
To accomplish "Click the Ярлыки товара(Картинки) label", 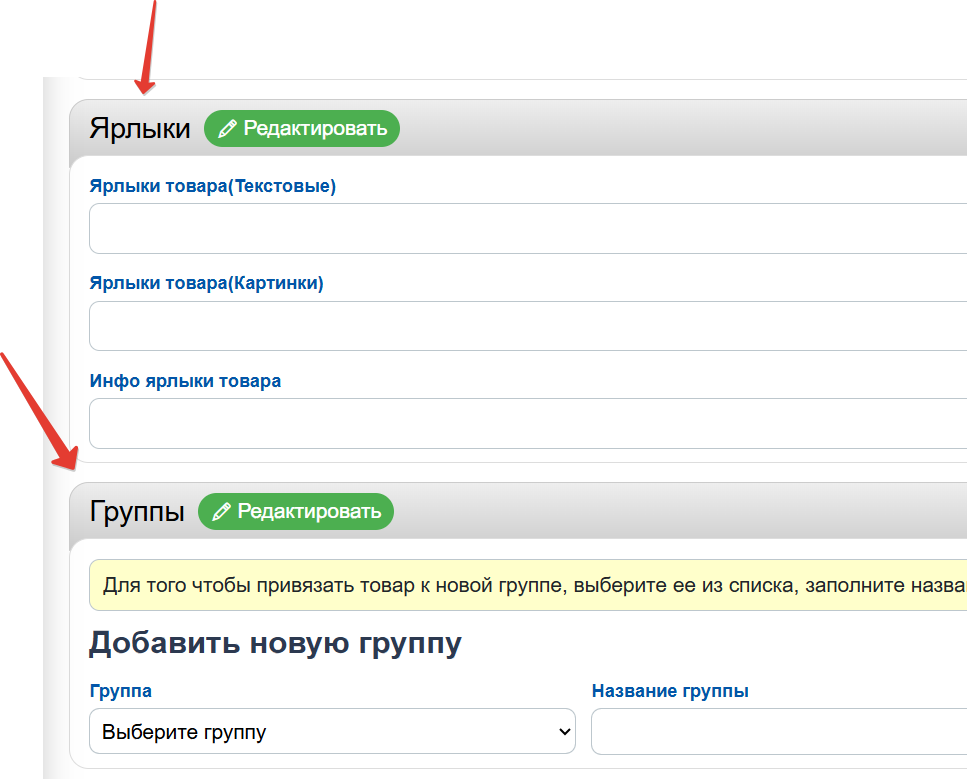I will (206, 283).
